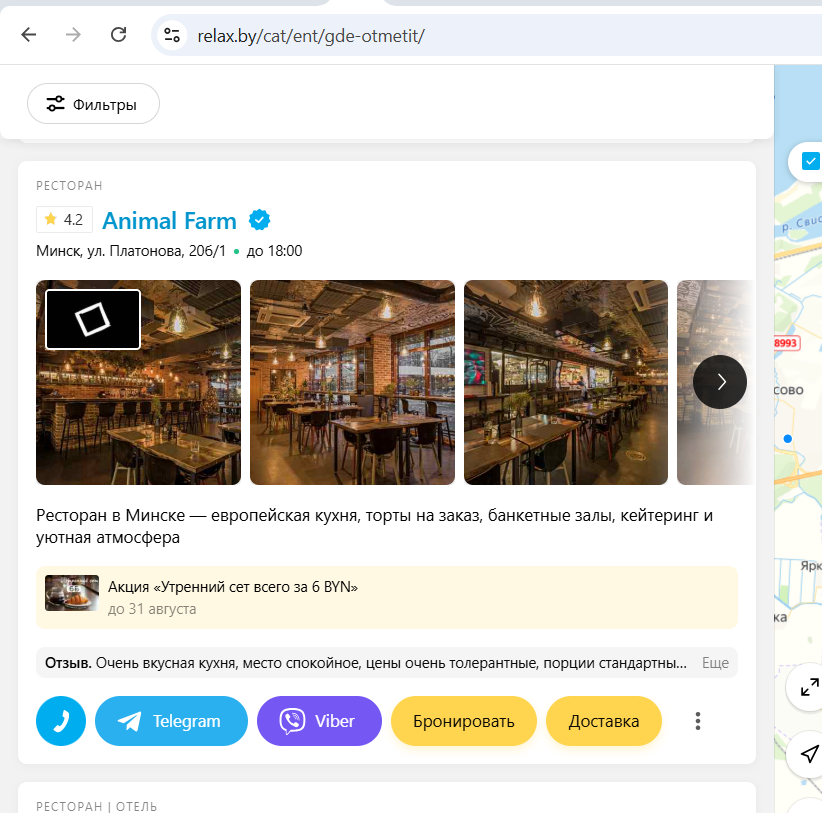Image resolution: width=822 pixels, height=813 pixels.
Task: View the second restaurant interior photo
Action: coord(352,382)
